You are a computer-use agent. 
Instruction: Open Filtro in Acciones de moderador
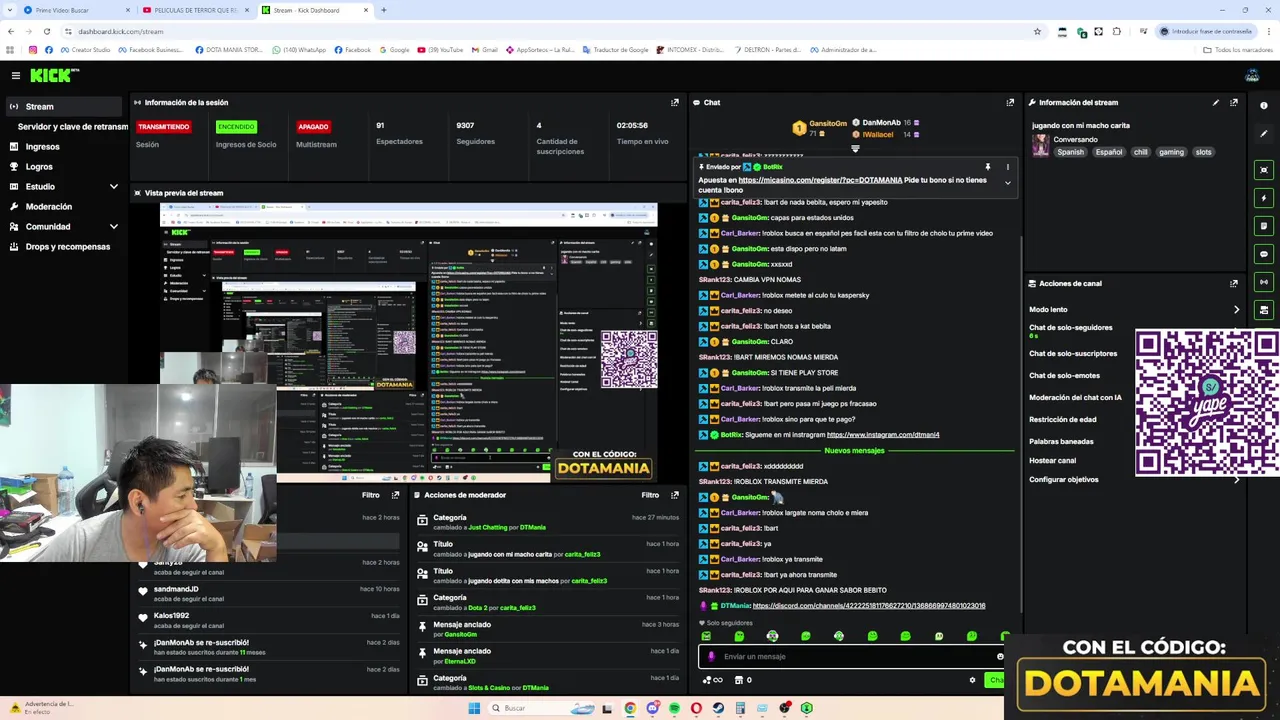650,495
